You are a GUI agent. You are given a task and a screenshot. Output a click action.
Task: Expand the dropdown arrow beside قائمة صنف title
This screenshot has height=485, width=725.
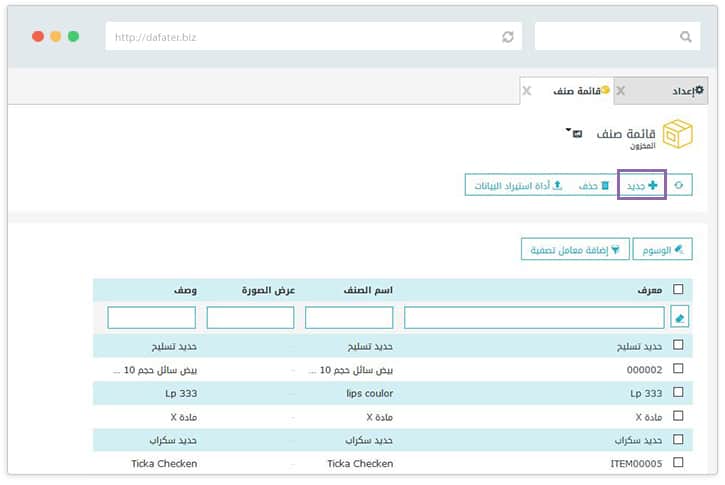click(568, 130)
